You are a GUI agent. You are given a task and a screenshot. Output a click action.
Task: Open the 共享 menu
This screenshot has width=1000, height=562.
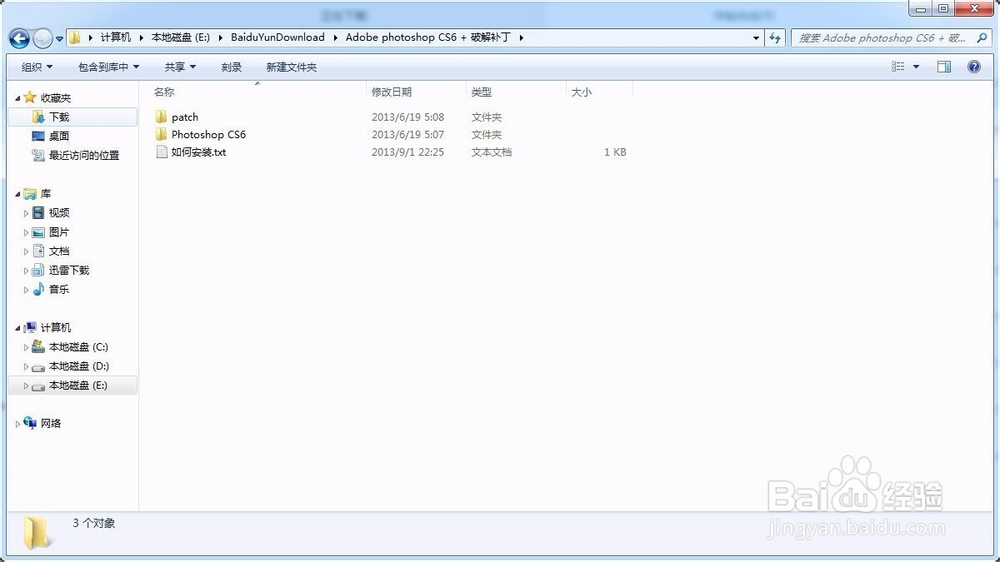(180, 67)
